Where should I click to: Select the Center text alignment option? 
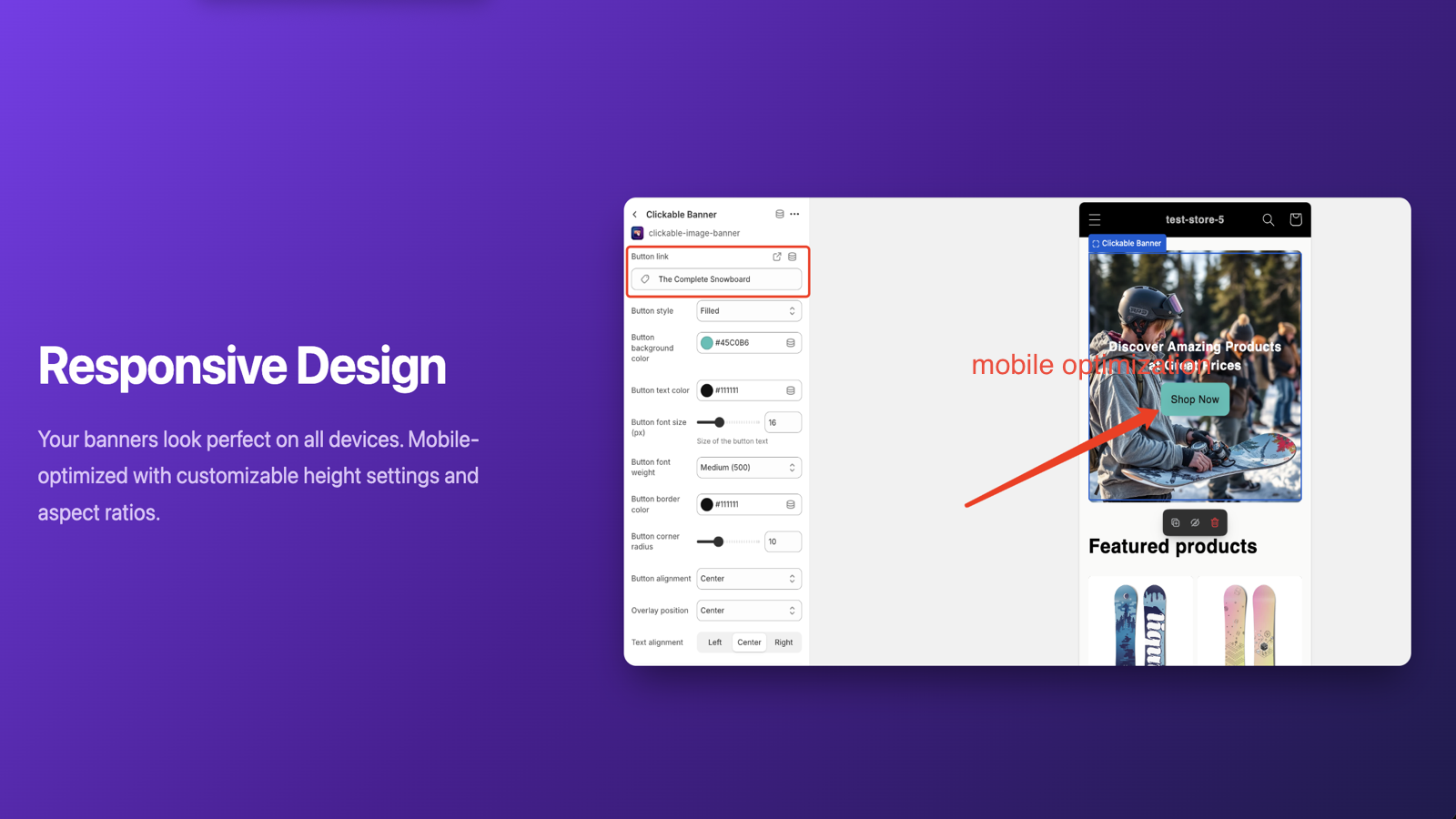pyautogui.click(x=749, y=642)
